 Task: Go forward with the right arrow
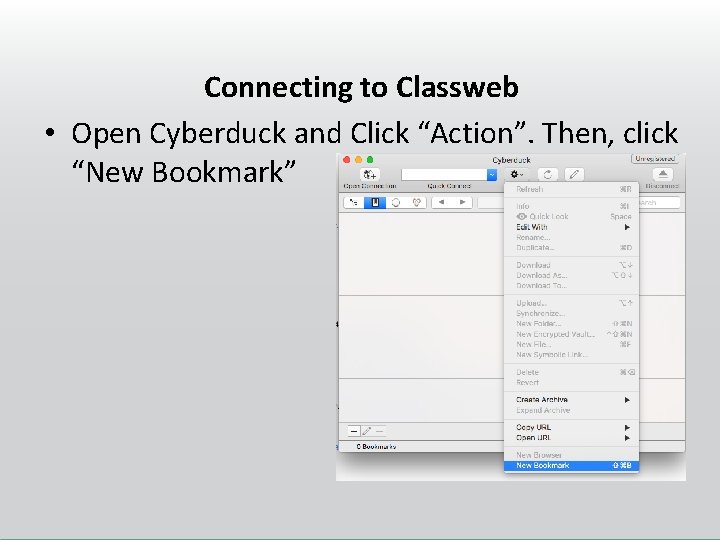click(x=462, y=202)
